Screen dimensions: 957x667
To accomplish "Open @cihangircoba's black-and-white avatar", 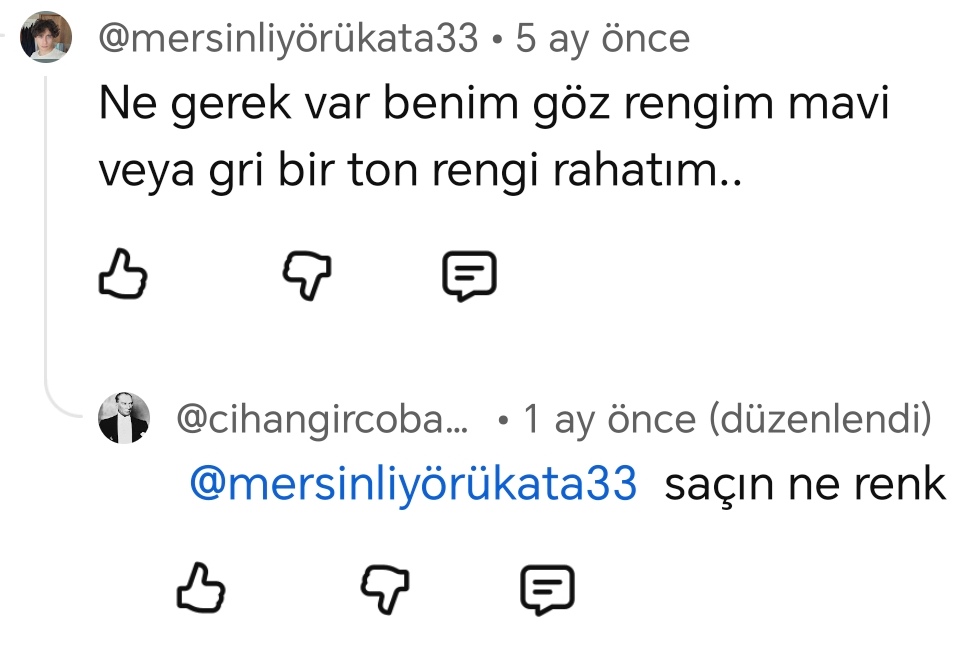I will point(124,418).
